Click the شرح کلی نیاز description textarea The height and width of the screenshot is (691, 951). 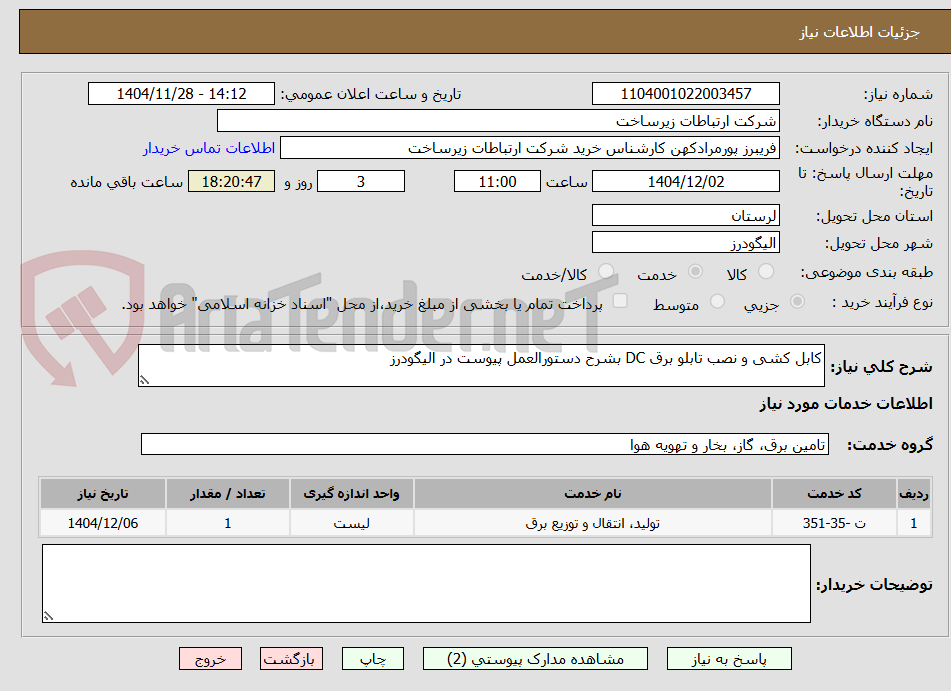(x=481, y=365)
